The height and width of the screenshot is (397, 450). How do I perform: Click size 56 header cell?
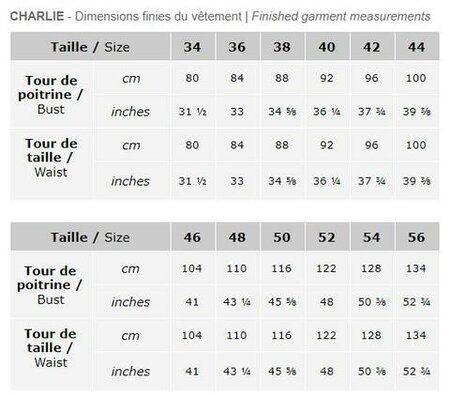point(417,237)
